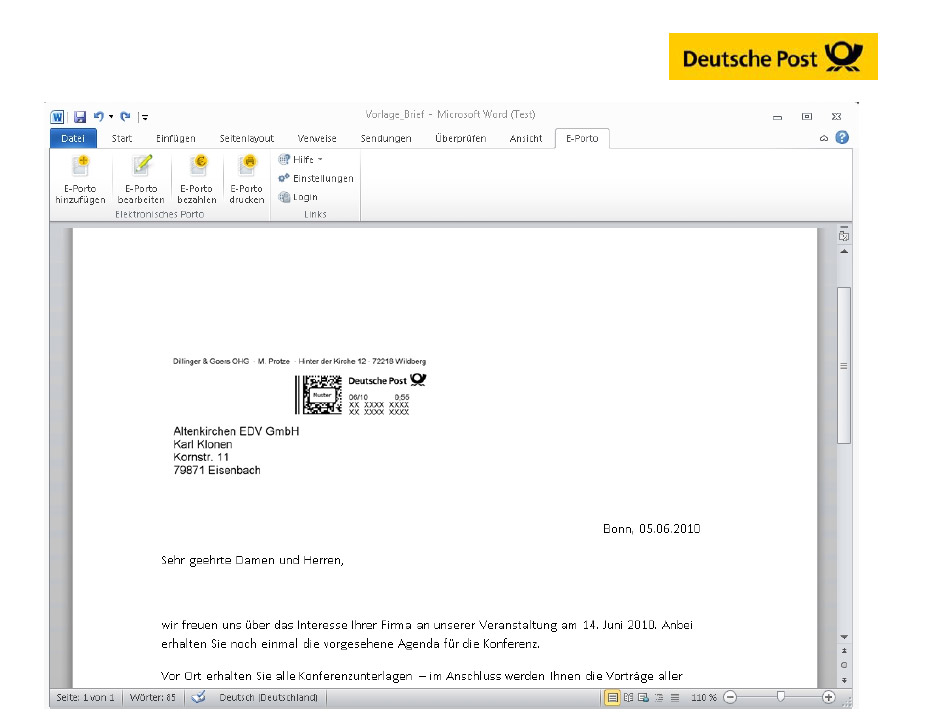Viewport: 926px width, 726px height.
Task: Click the Deutsche Post logo in the stamp
Action: 387,380
